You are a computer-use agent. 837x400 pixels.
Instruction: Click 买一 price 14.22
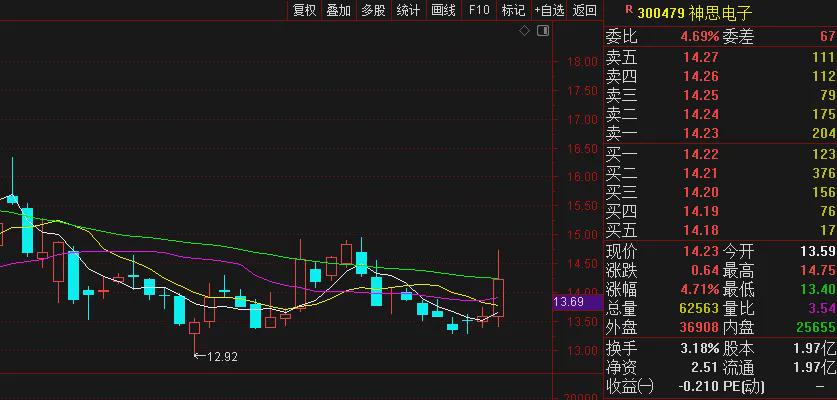coord(701,155)
